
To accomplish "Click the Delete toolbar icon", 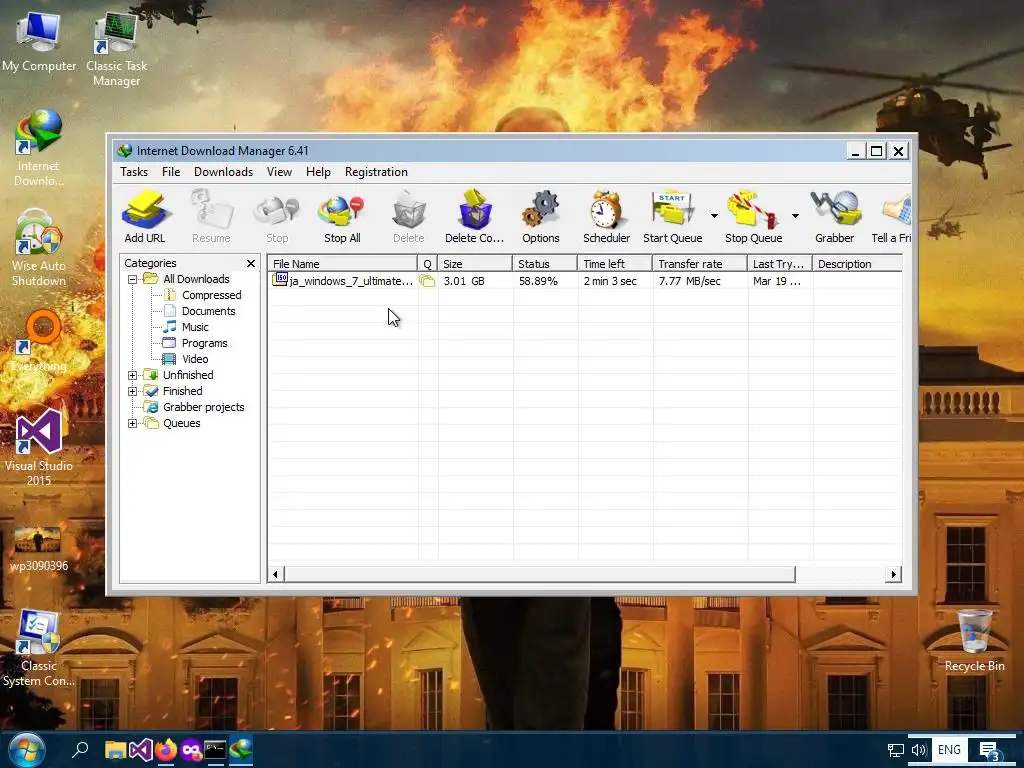I will point(409,217).
